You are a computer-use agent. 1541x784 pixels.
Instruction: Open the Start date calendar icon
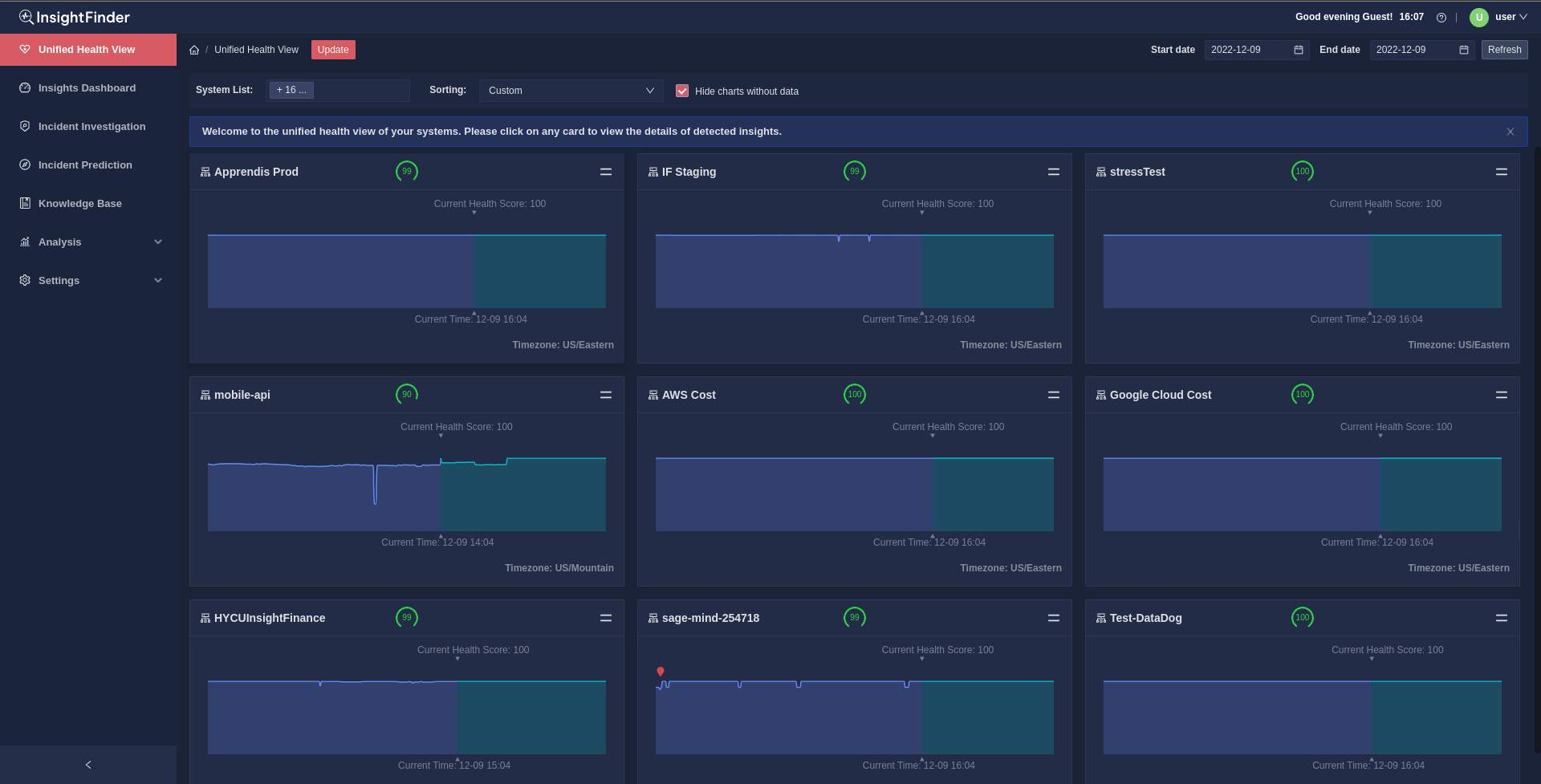pyautogui.click(x=1299, y=50)
